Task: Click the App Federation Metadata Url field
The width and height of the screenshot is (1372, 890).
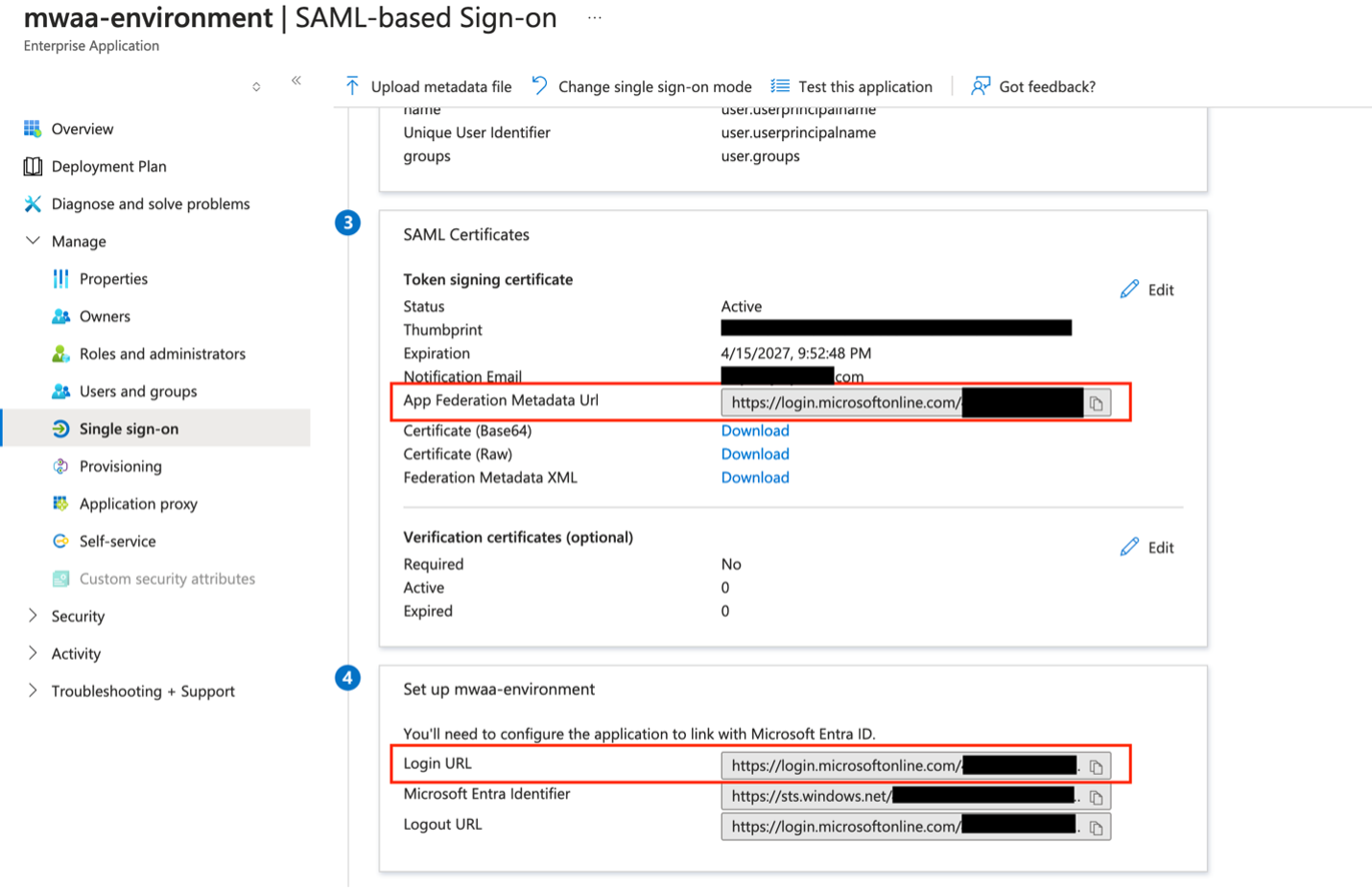Action: 915,403
